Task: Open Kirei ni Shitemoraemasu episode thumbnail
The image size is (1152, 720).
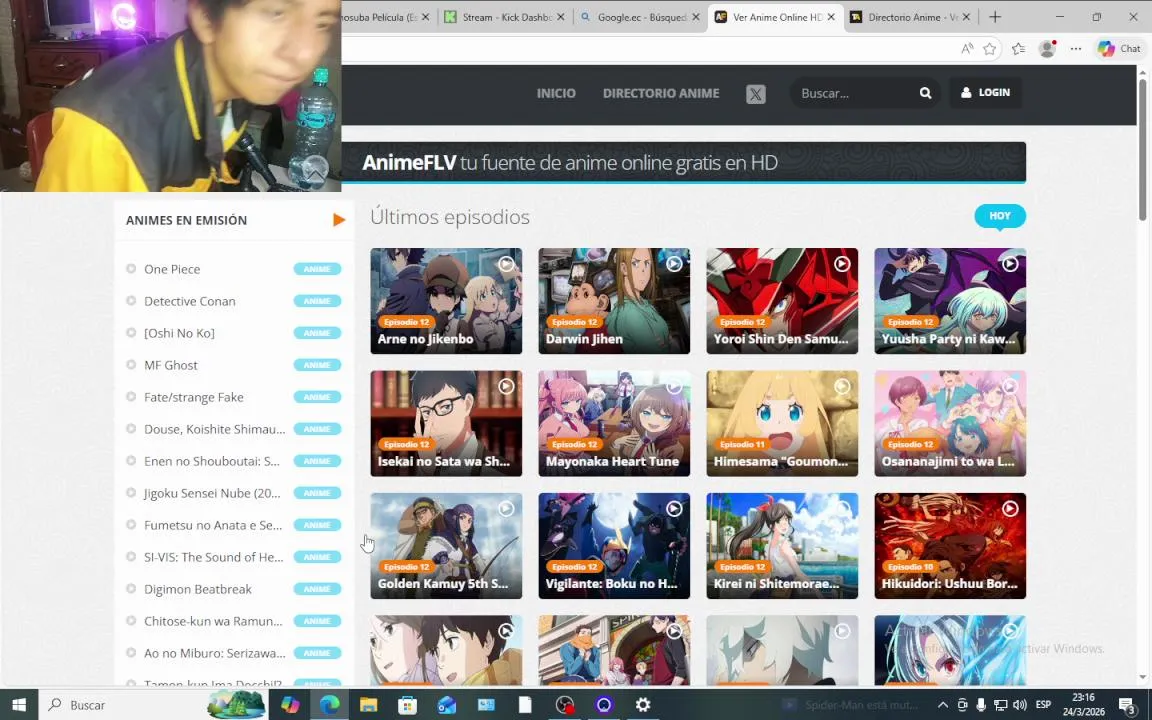Action: [x=782, y=546]
